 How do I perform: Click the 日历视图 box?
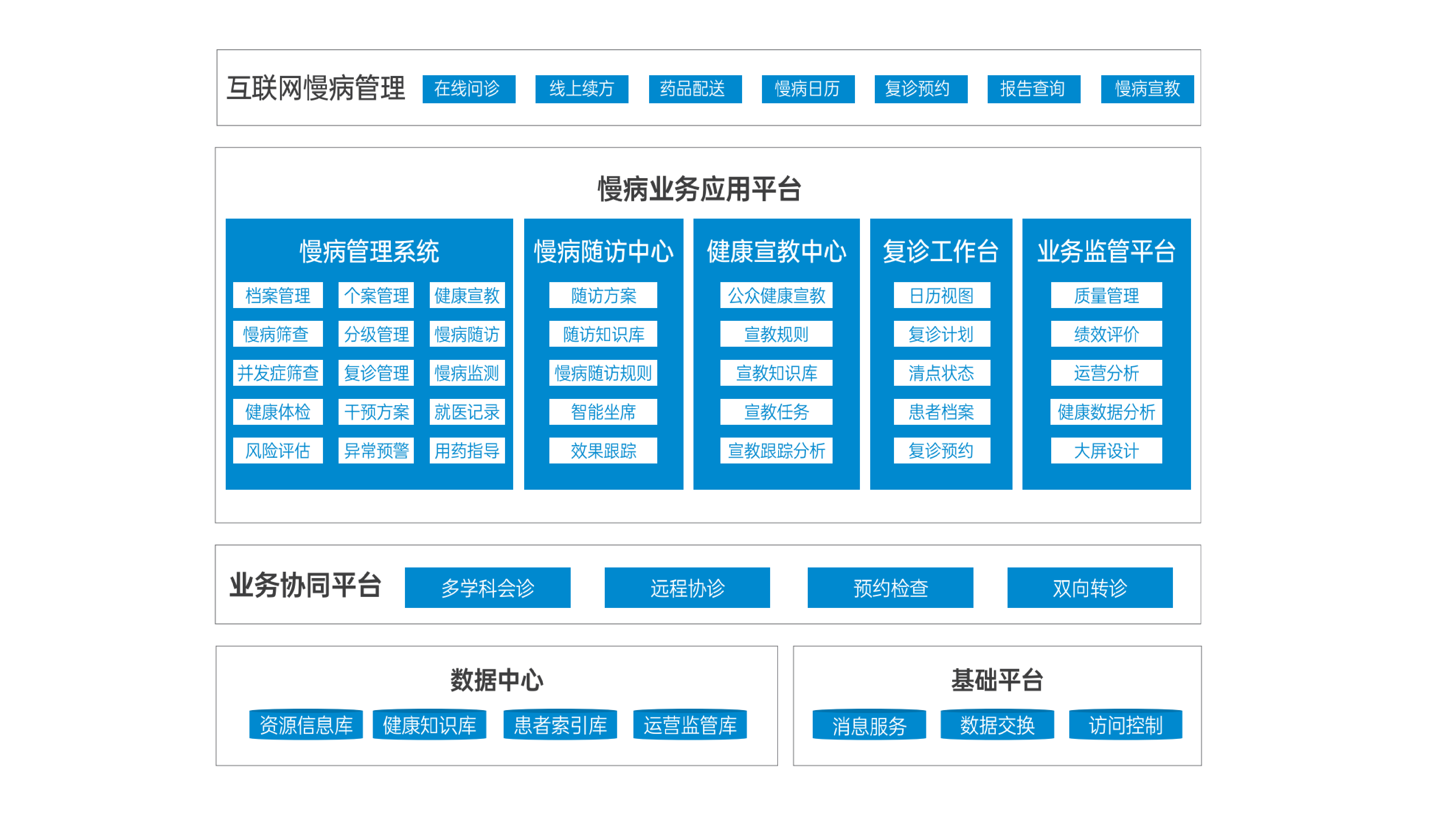[x=941, y=295]
